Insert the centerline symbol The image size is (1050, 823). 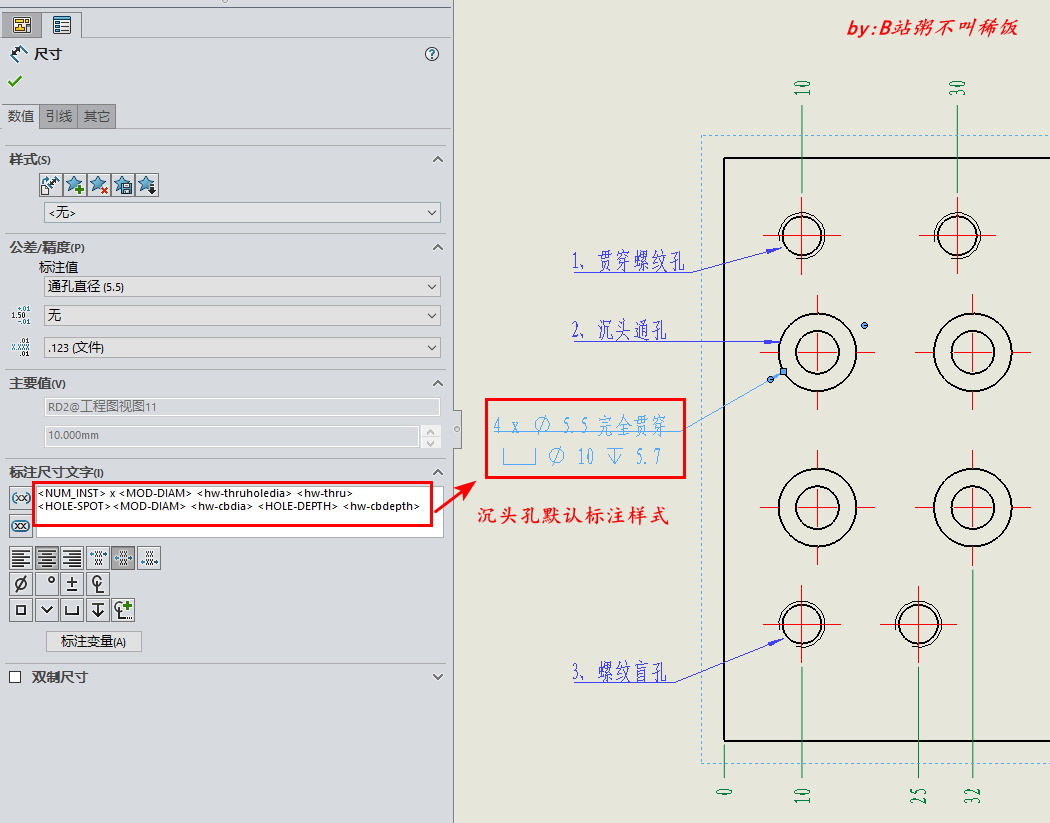(98, 584)
